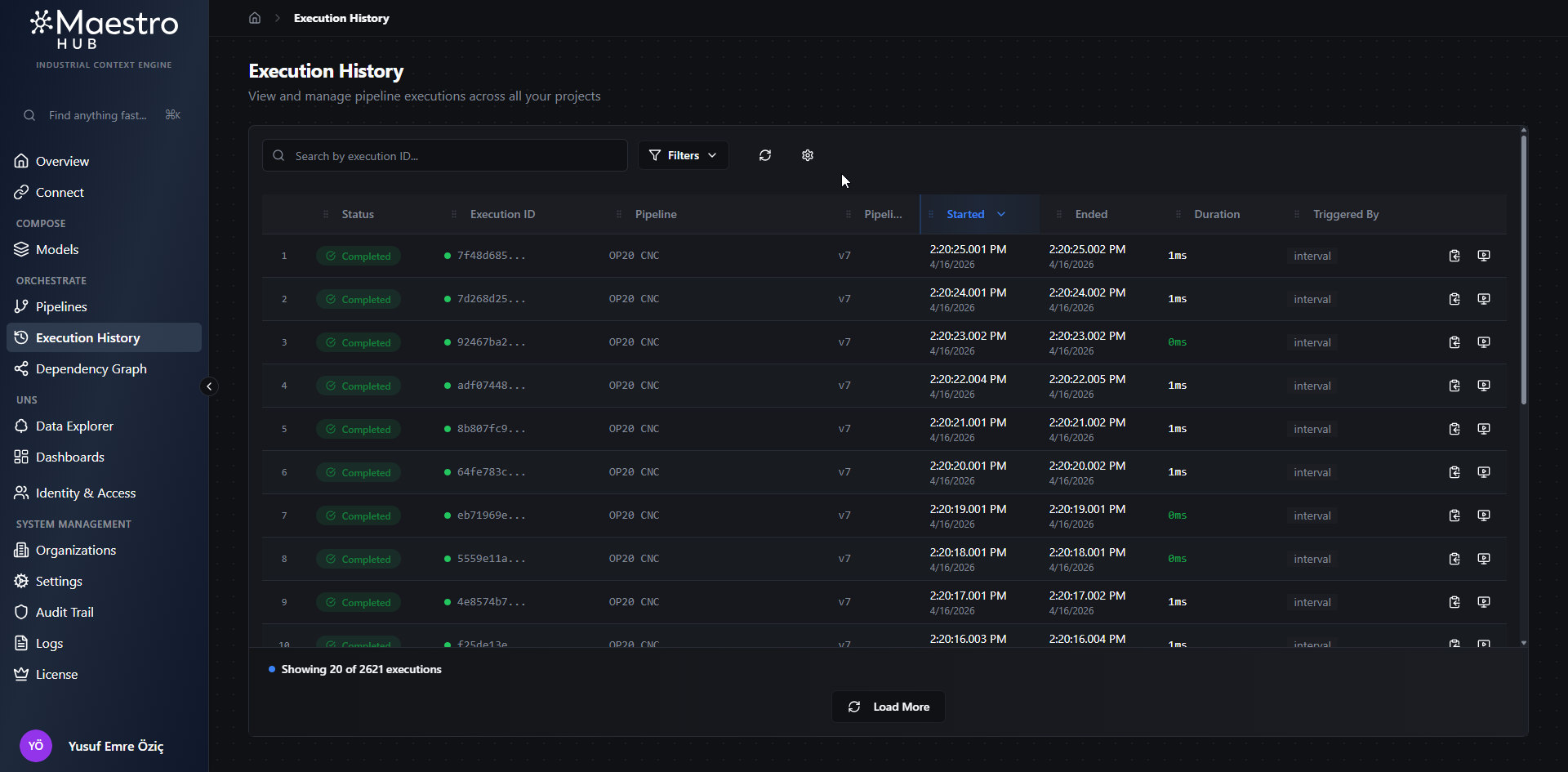Click the Ended column header
Viewport: 1568px width, 772px height.
1091,214
